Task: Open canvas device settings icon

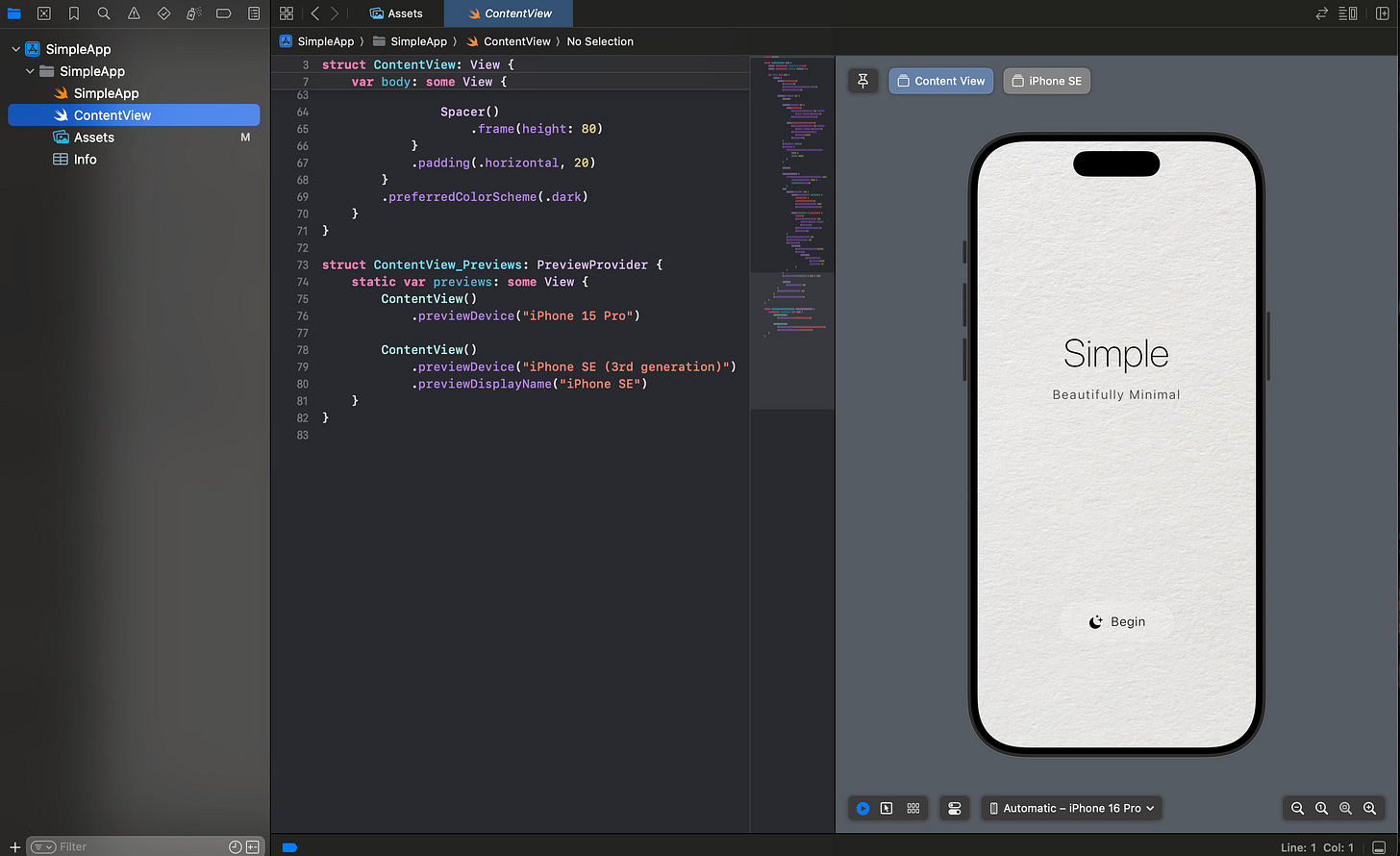Action: pos(955,809)
